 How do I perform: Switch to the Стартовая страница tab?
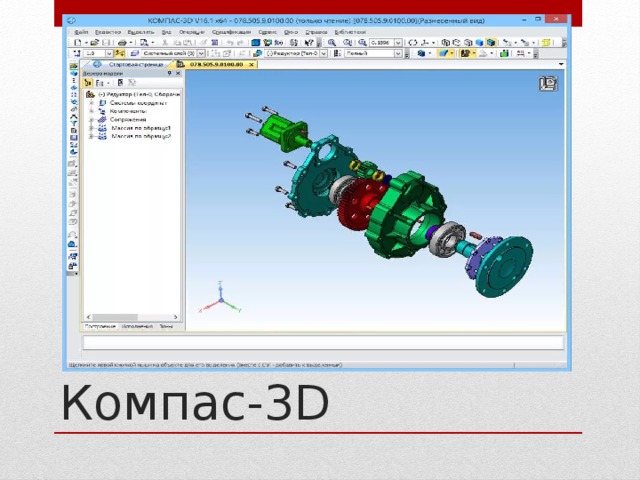coord(130,64)
